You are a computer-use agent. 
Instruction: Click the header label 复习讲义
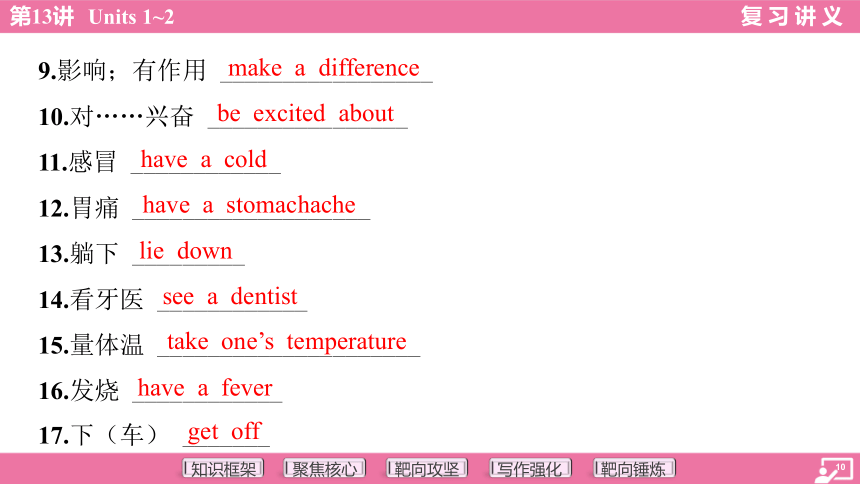[x=791, y=16]
